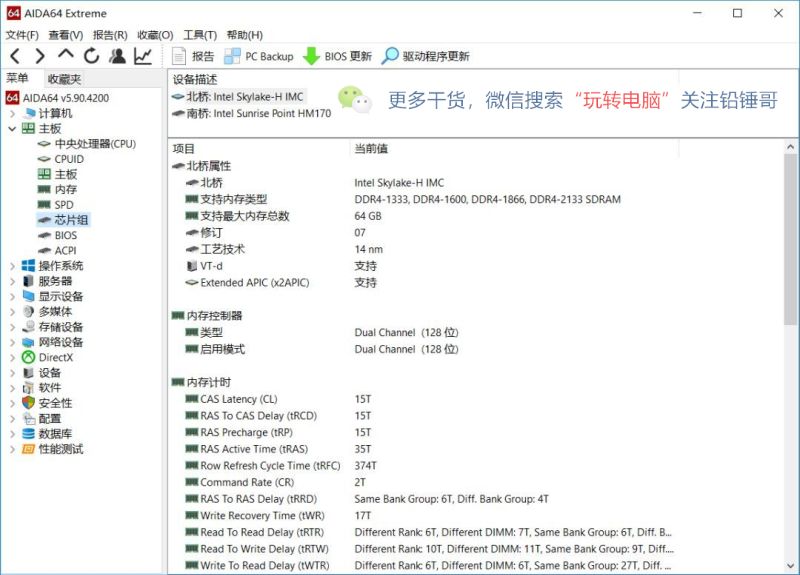The image size is (800, 575).
Task: Open the 工具(T) menu
Action: pyautogui.click(x=200, y=35)
